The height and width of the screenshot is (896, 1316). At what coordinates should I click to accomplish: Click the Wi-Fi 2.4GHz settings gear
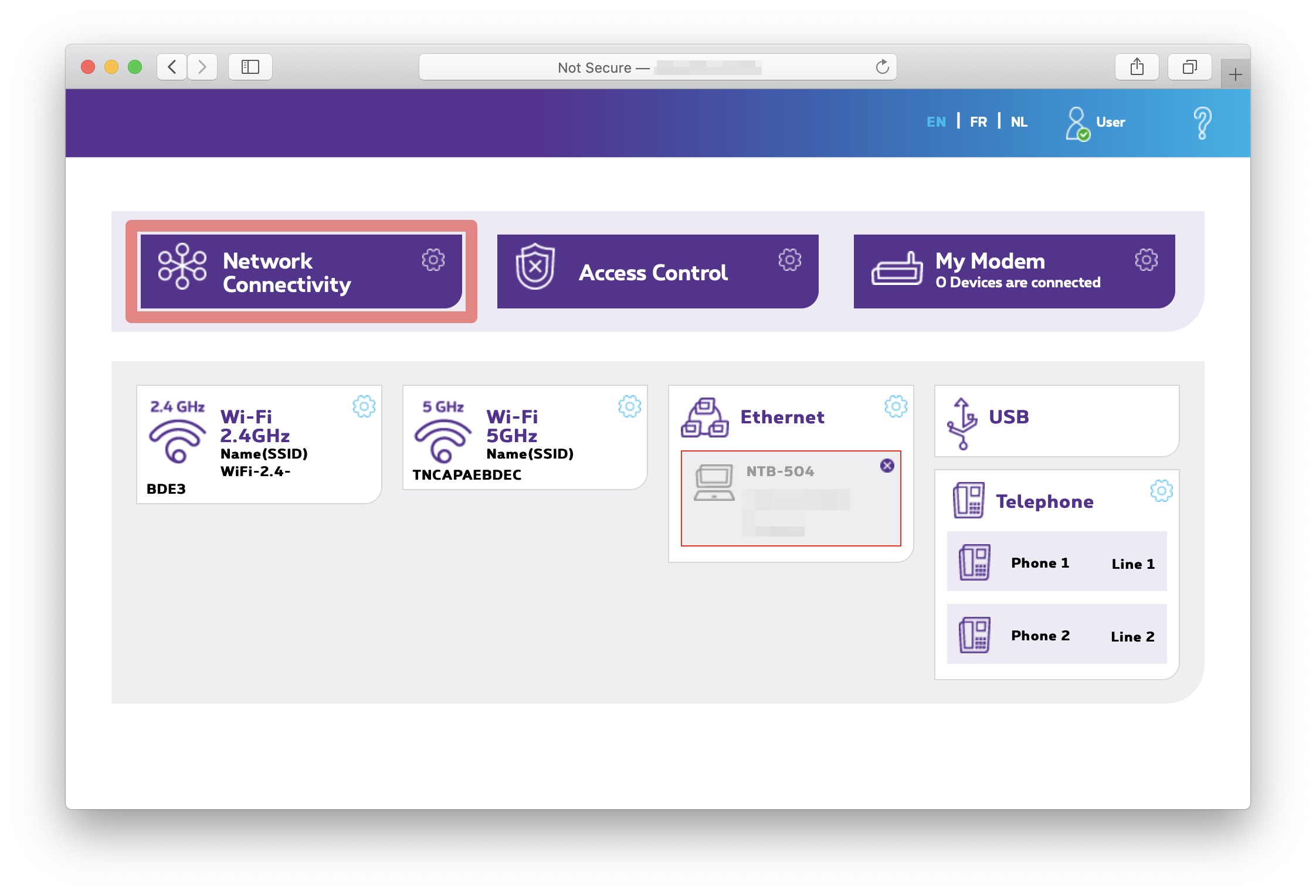click(364, 406)
